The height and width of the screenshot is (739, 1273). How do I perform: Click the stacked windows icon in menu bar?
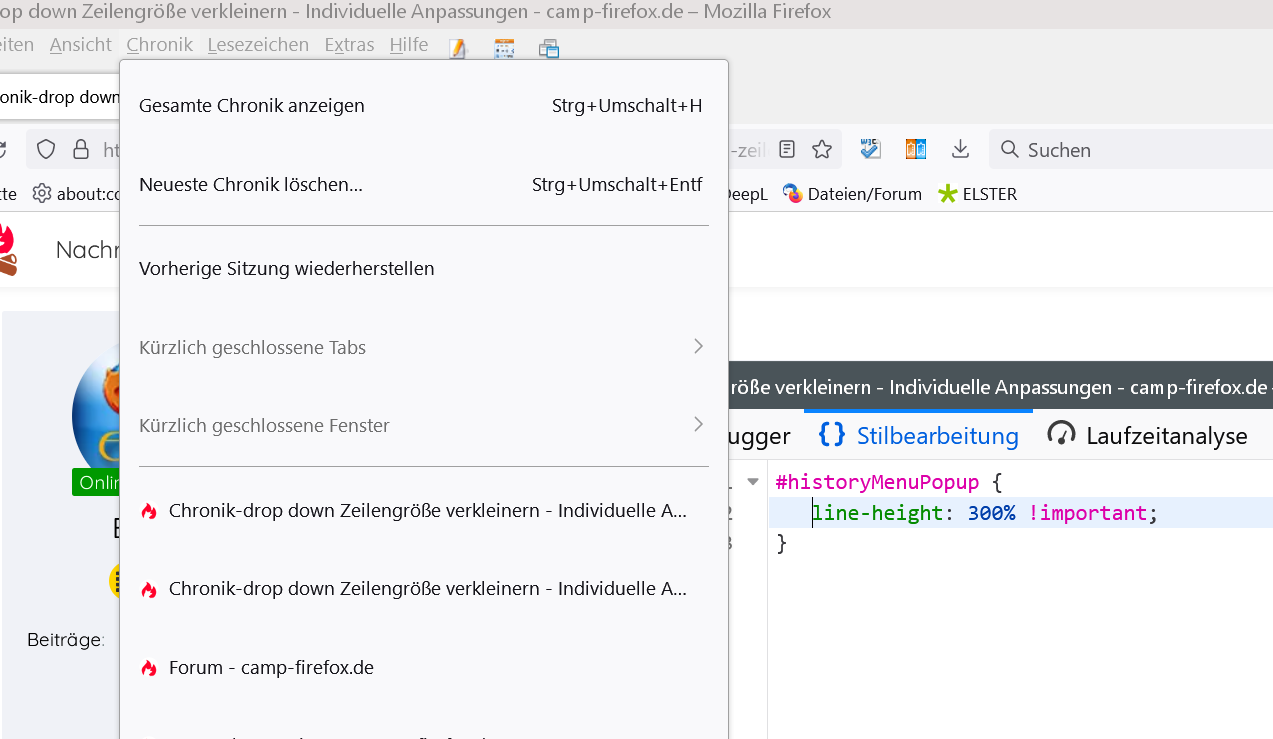[x=549, y=47]
